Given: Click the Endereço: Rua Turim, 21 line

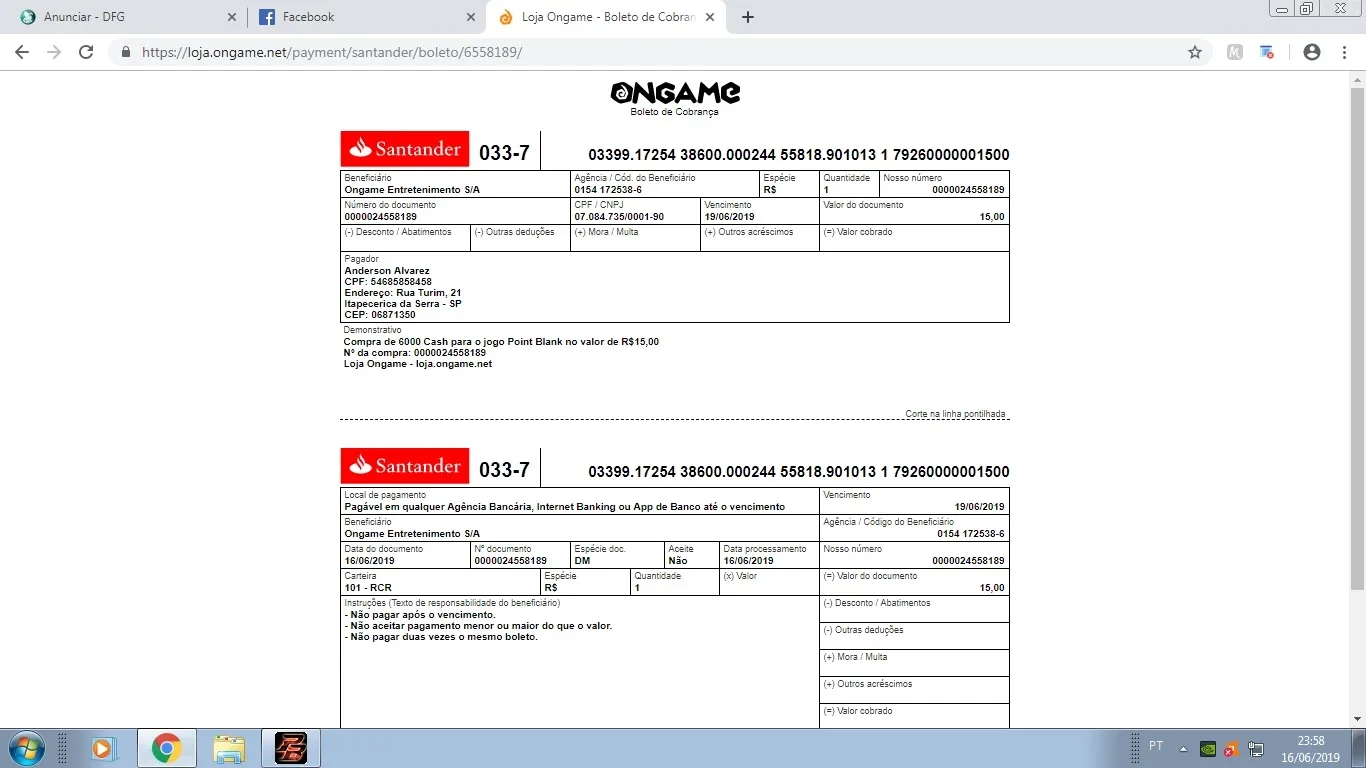Looking at the screenshot, I should pyautogui.click(x=403, y=293).
